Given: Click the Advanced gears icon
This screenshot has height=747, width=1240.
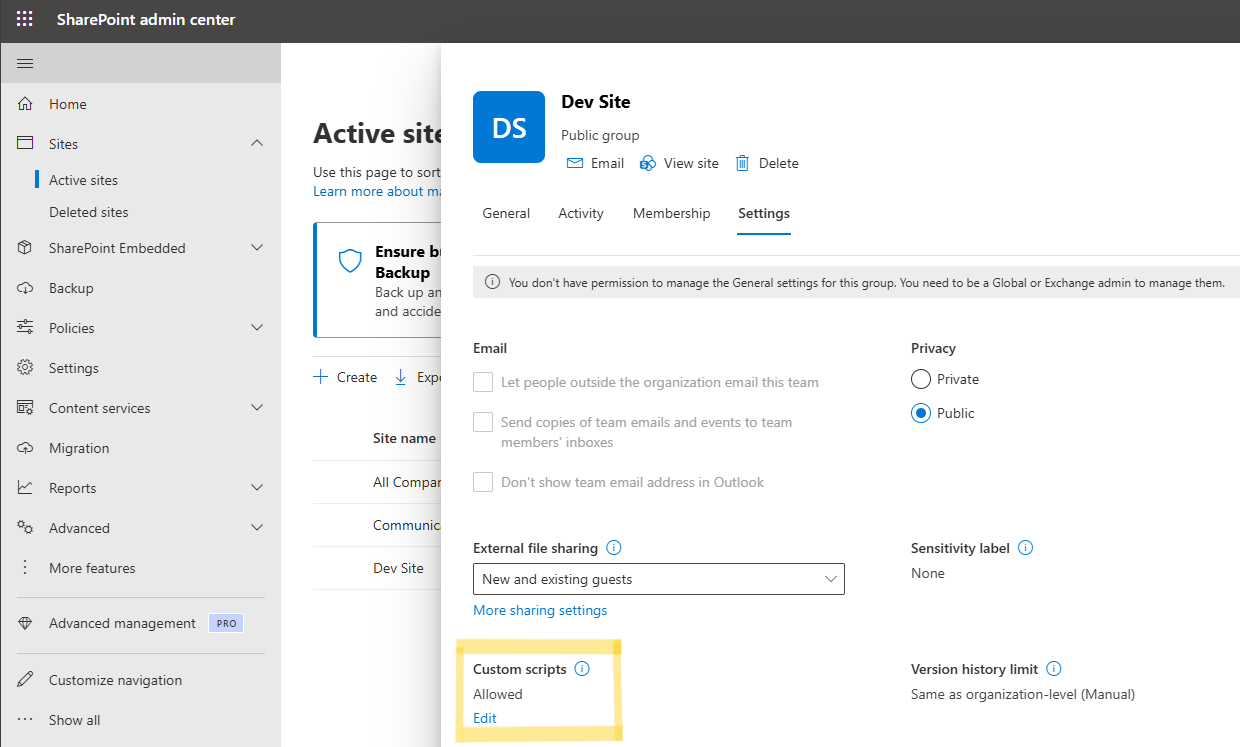Looking at the screenshot, I should (x=26, y=528).
